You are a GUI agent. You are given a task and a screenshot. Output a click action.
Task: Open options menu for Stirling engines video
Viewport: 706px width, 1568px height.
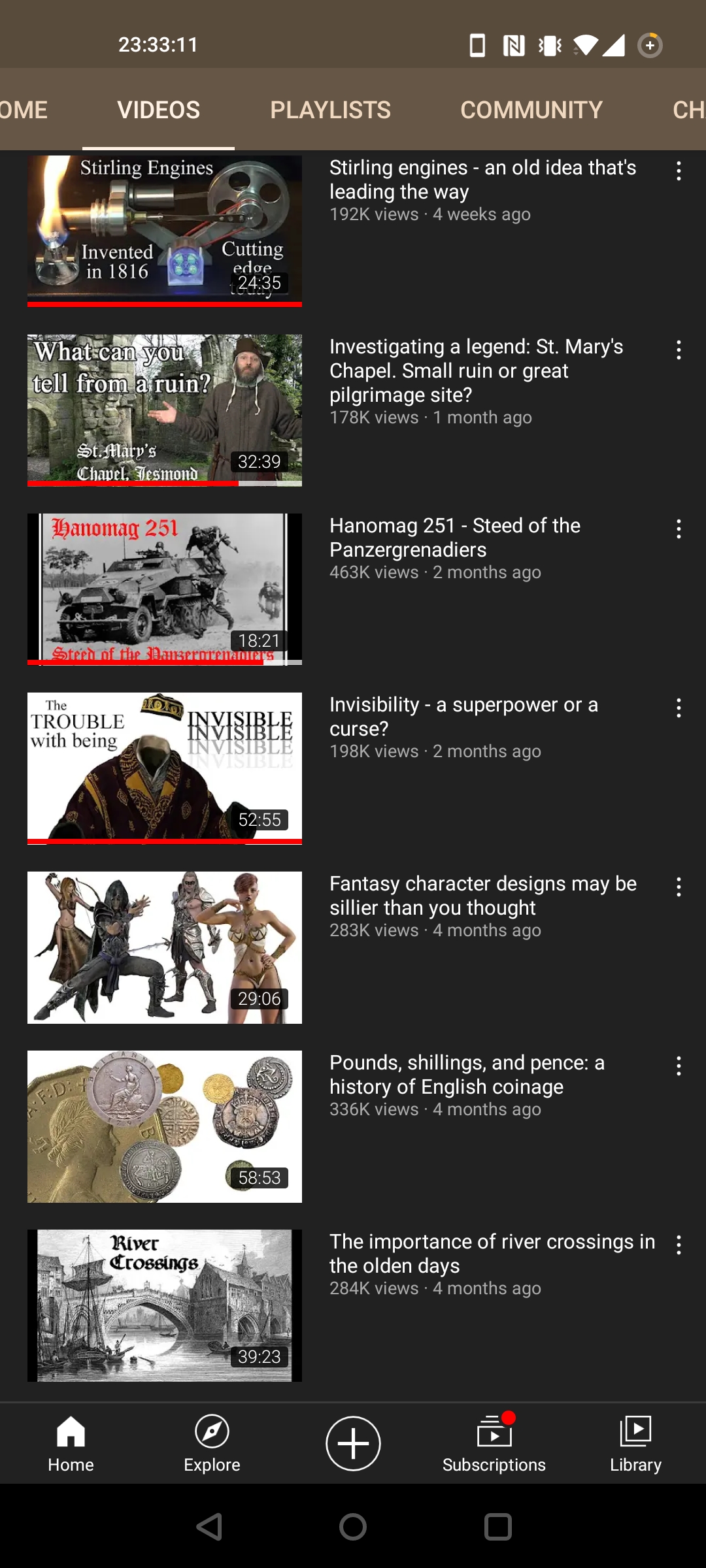[x=679, y=171]
